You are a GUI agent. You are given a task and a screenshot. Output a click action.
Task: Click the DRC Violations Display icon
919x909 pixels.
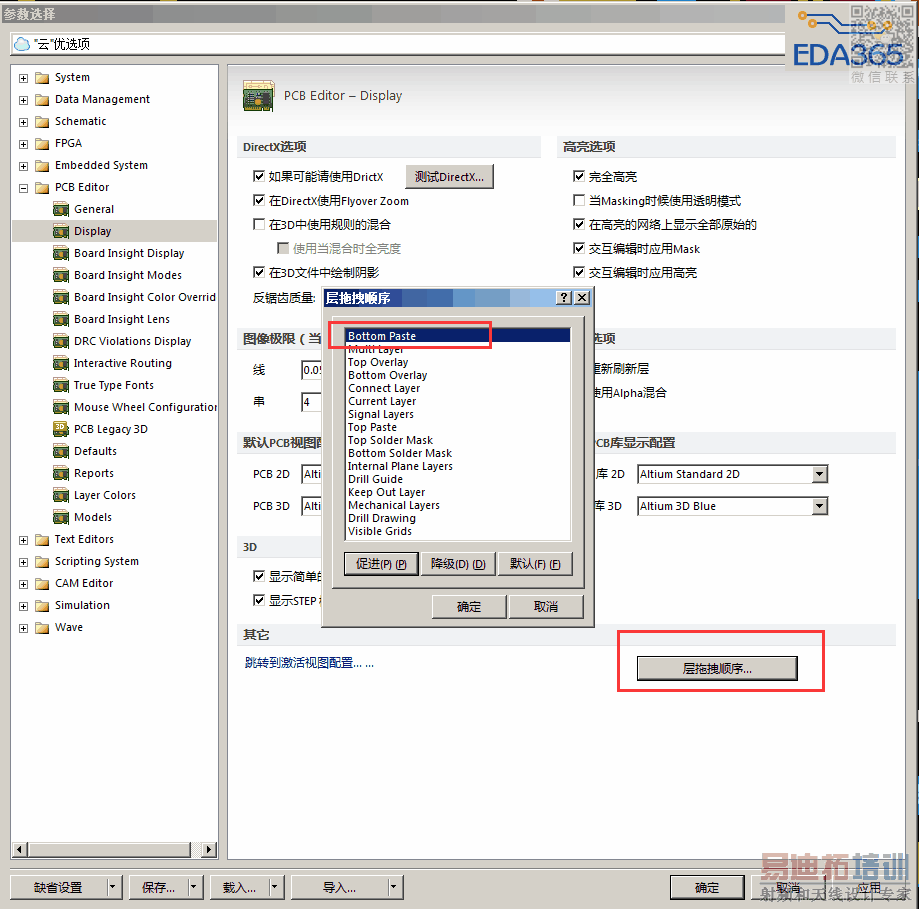61,341
